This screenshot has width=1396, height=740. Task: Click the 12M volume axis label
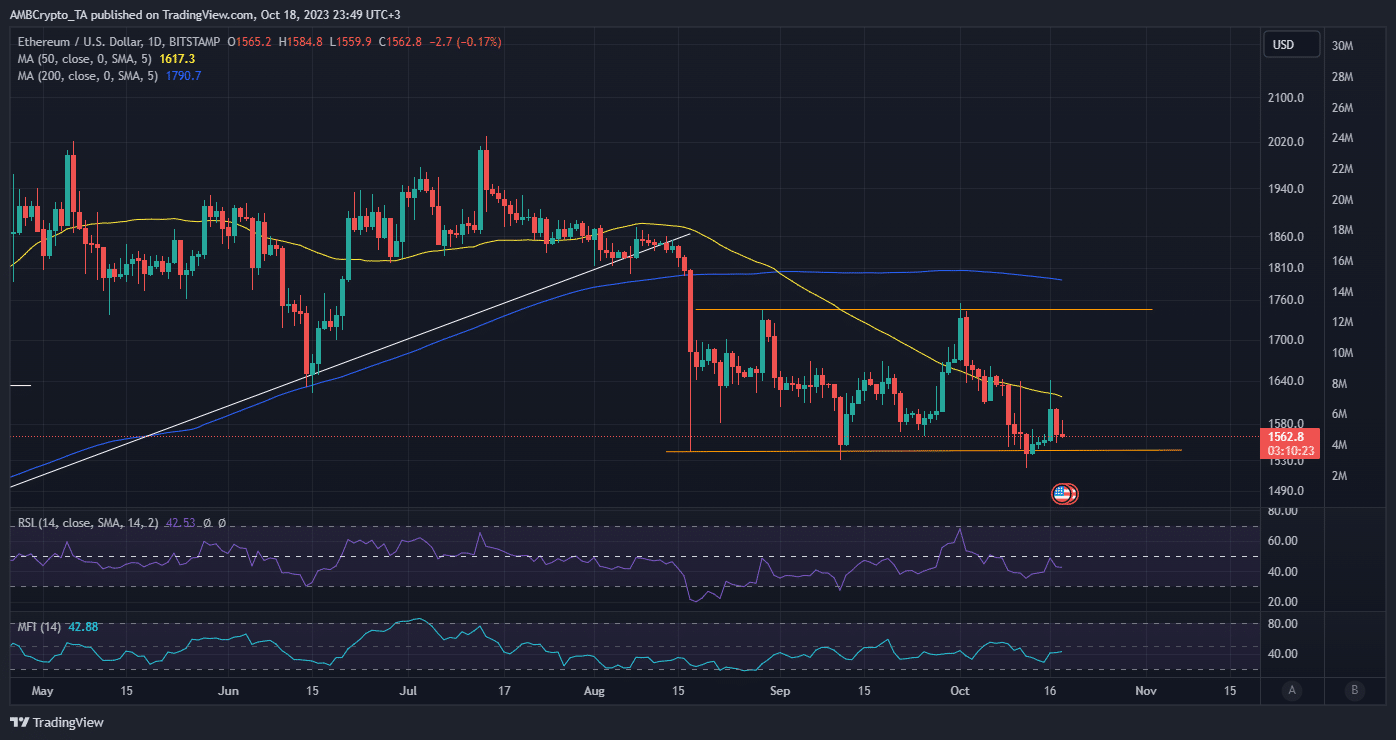pos(1342,322)
